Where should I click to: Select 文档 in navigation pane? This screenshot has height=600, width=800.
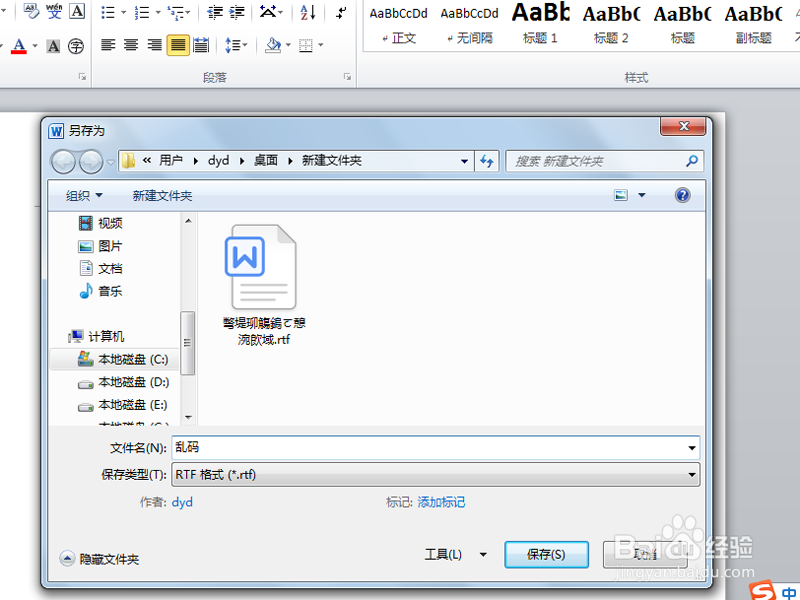pos(101,268)
